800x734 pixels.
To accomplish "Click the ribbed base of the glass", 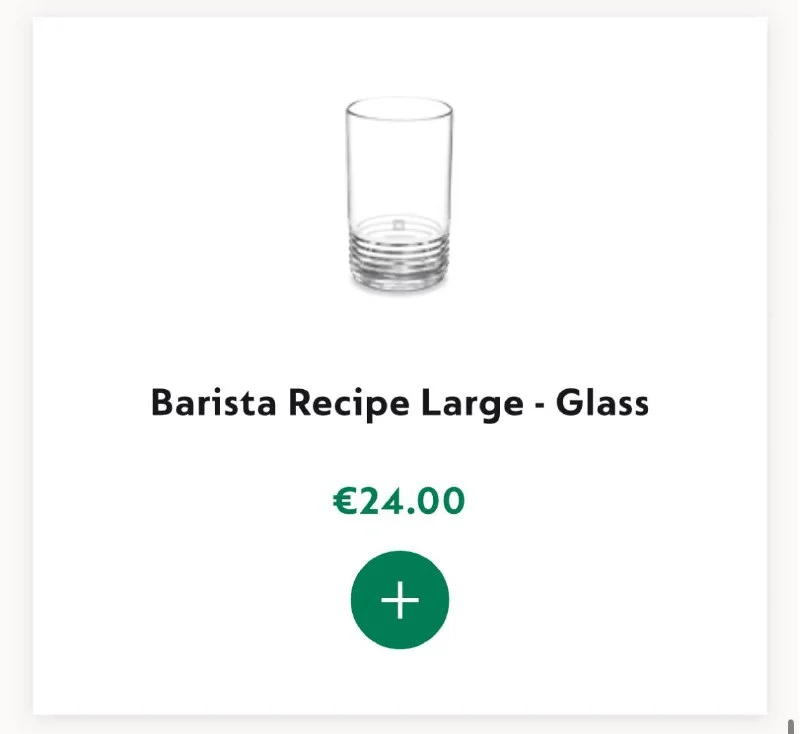I will pyautogui.click(x=398, y=262).
